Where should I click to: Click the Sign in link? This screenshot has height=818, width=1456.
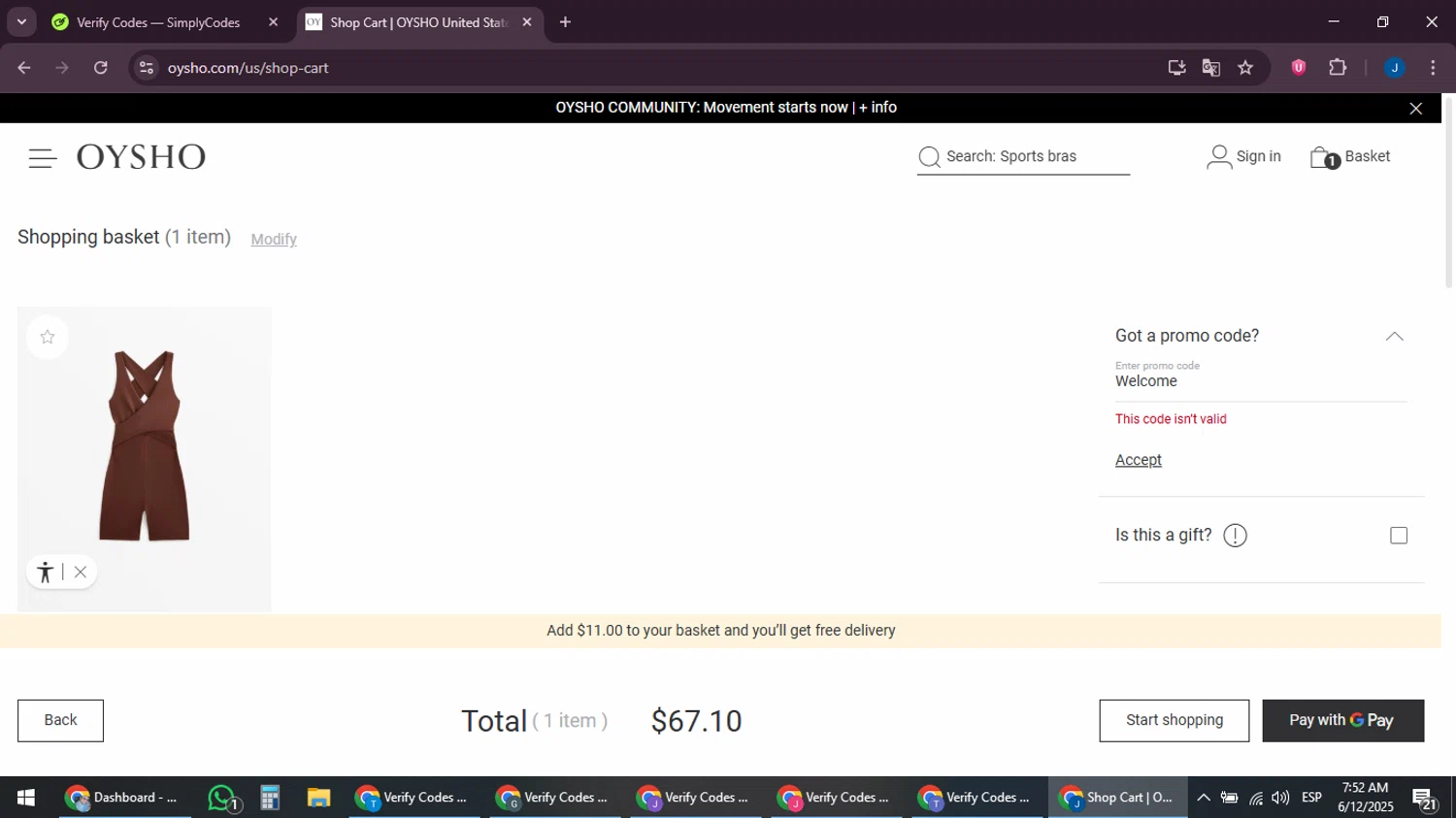pos(1259,156)
